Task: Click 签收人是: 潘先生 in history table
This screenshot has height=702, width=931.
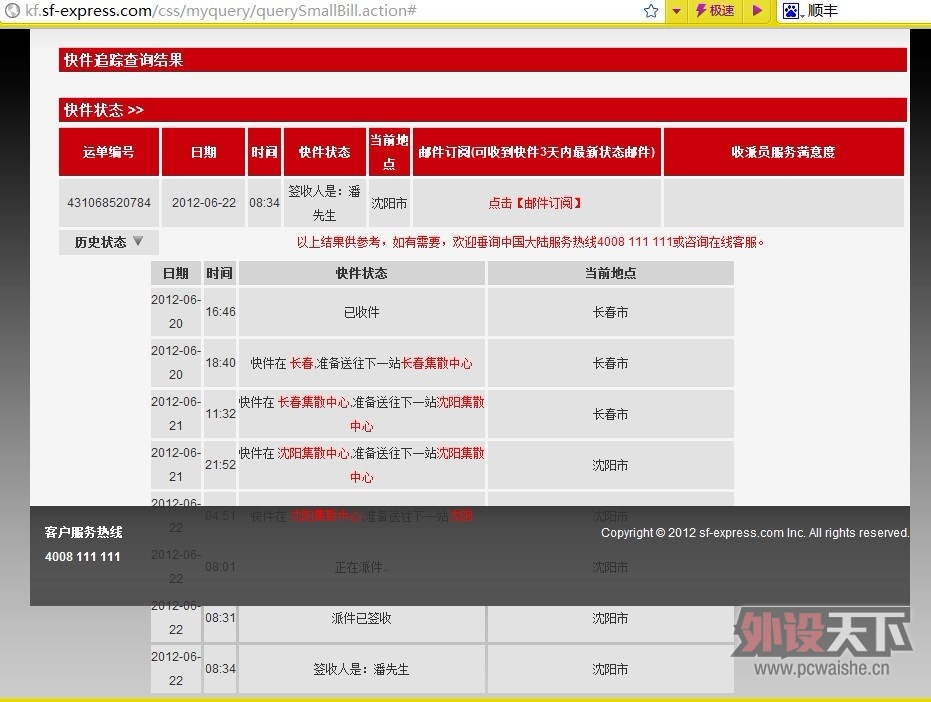Action: [x=362, y=669]
